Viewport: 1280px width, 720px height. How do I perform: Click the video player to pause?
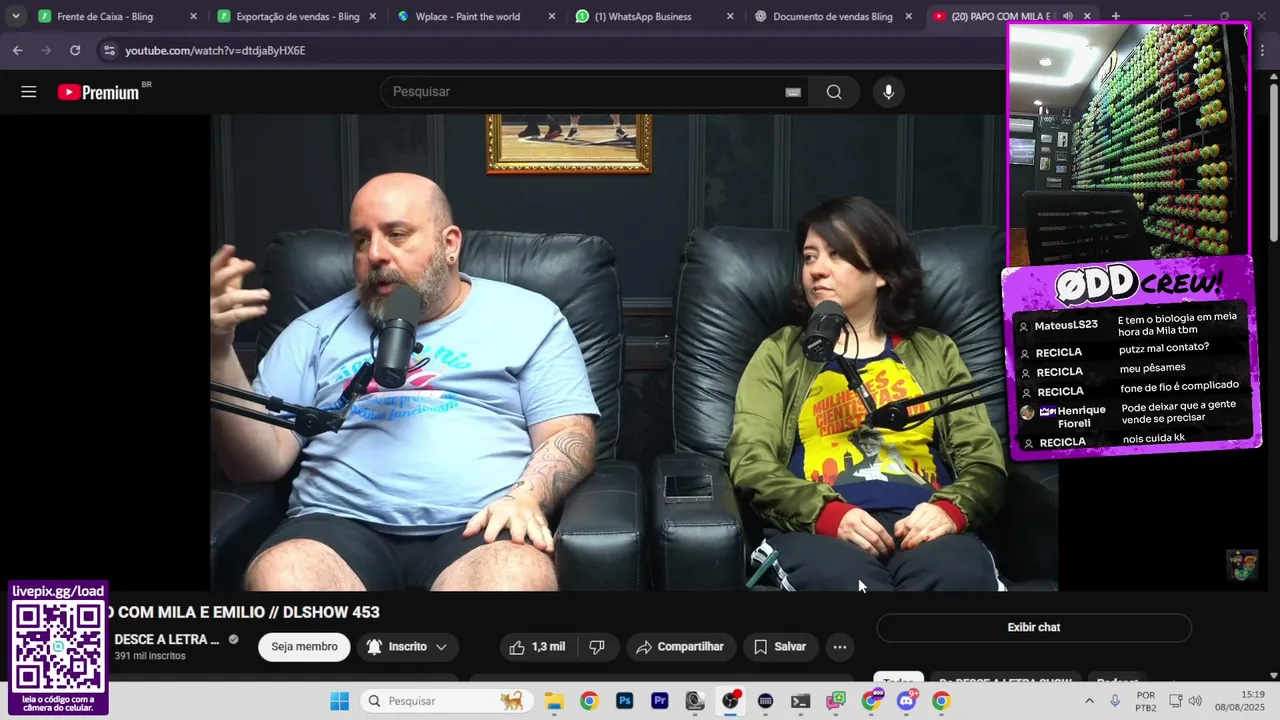634,352
